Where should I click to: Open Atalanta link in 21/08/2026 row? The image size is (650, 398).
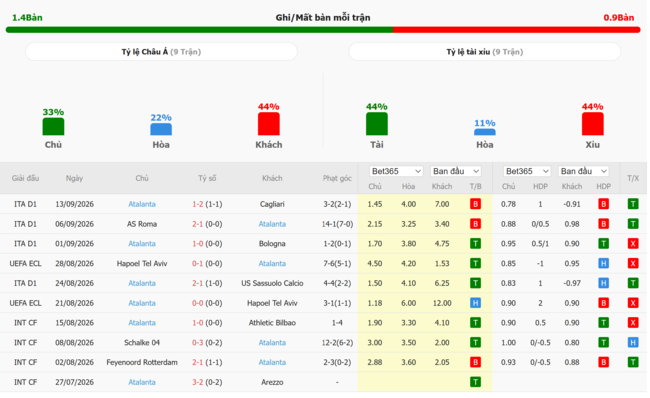click(142, 303)
